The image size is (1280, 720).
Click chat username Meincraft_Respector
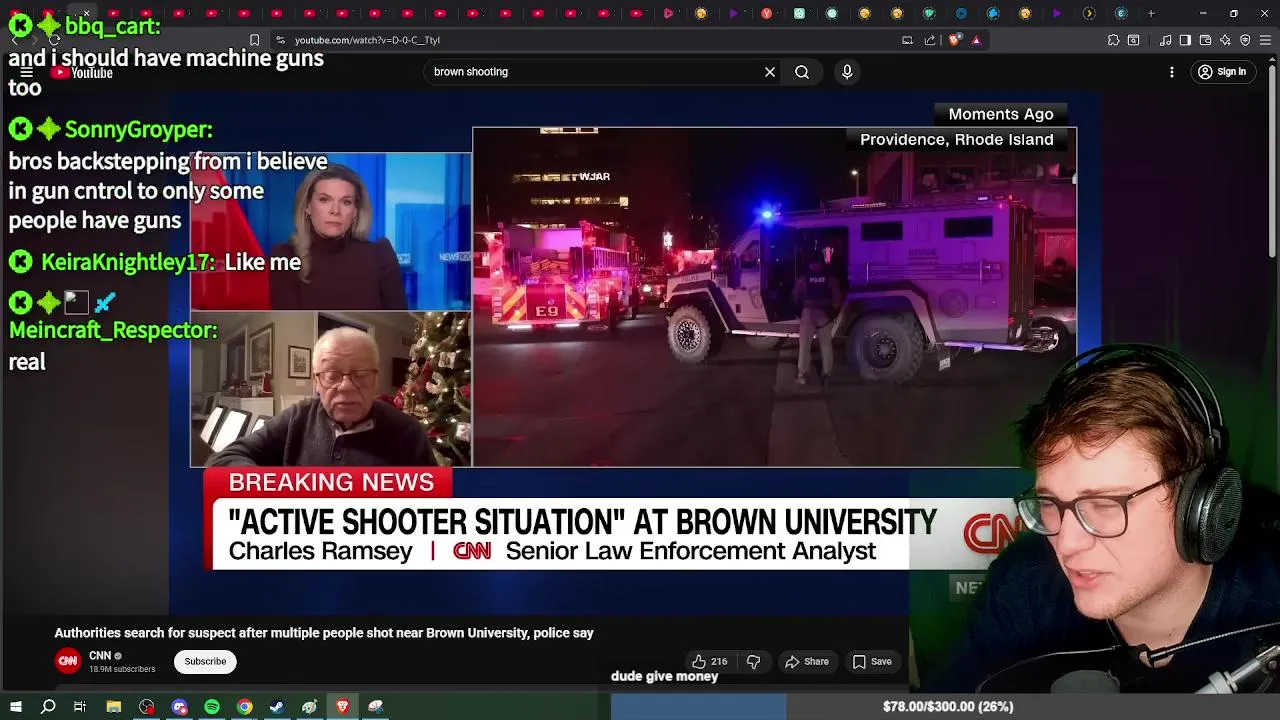(x=113, y=330)
